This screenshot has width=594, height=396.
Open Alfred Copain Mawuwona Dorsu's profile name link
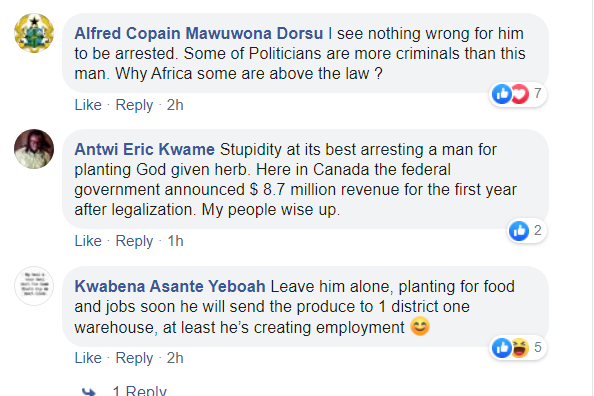[199, 33]
